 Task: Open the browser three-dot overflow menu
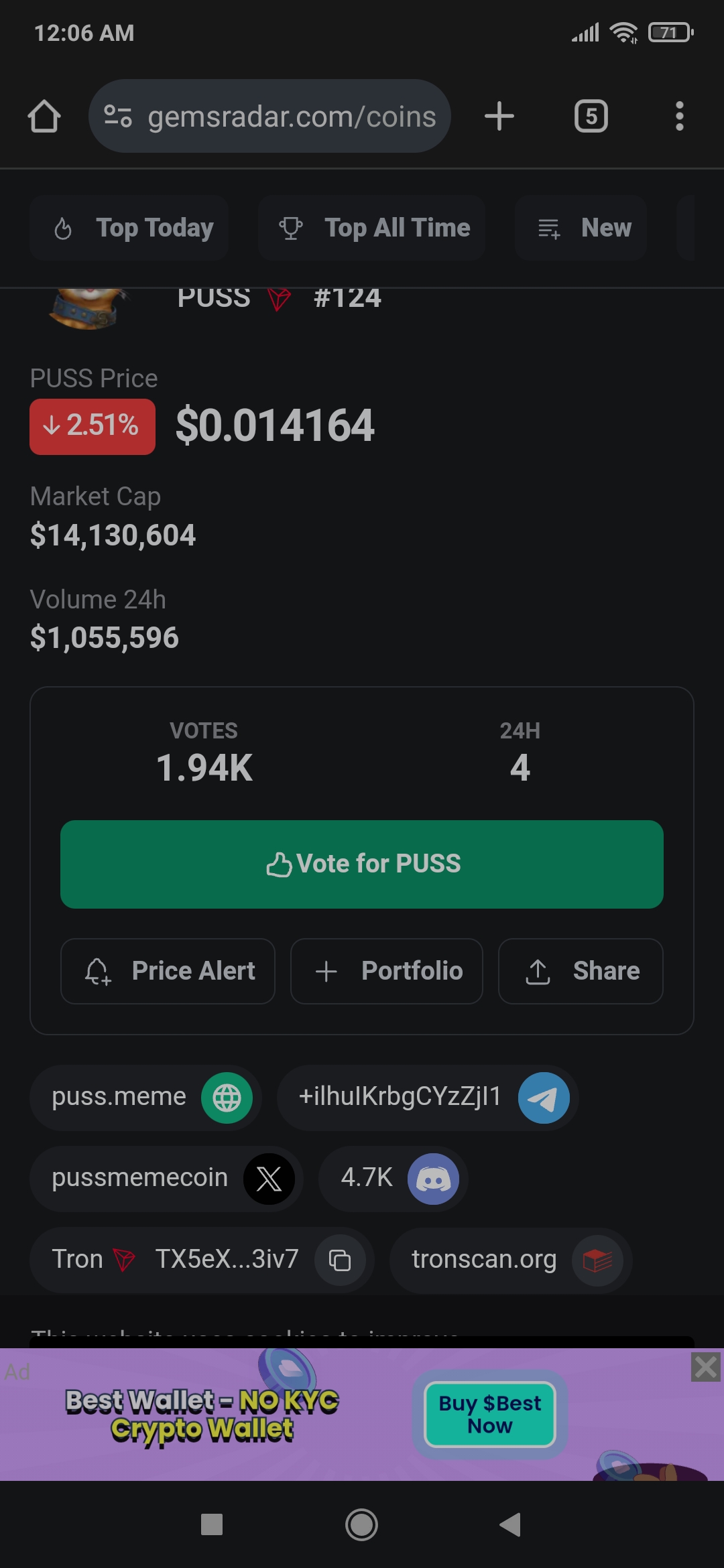coord(679,117)
